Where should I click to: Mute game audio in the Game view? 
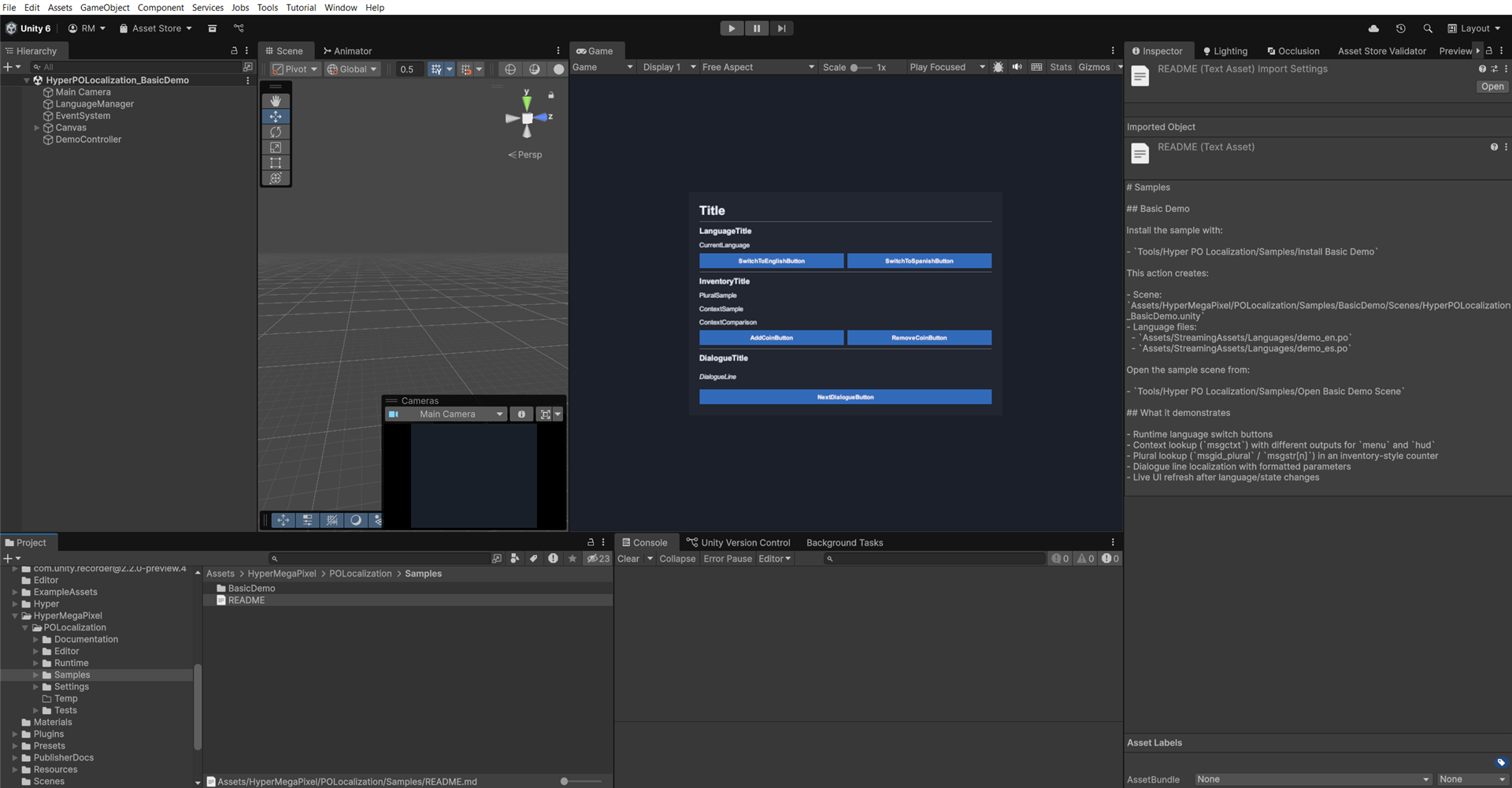point(1017,67)
